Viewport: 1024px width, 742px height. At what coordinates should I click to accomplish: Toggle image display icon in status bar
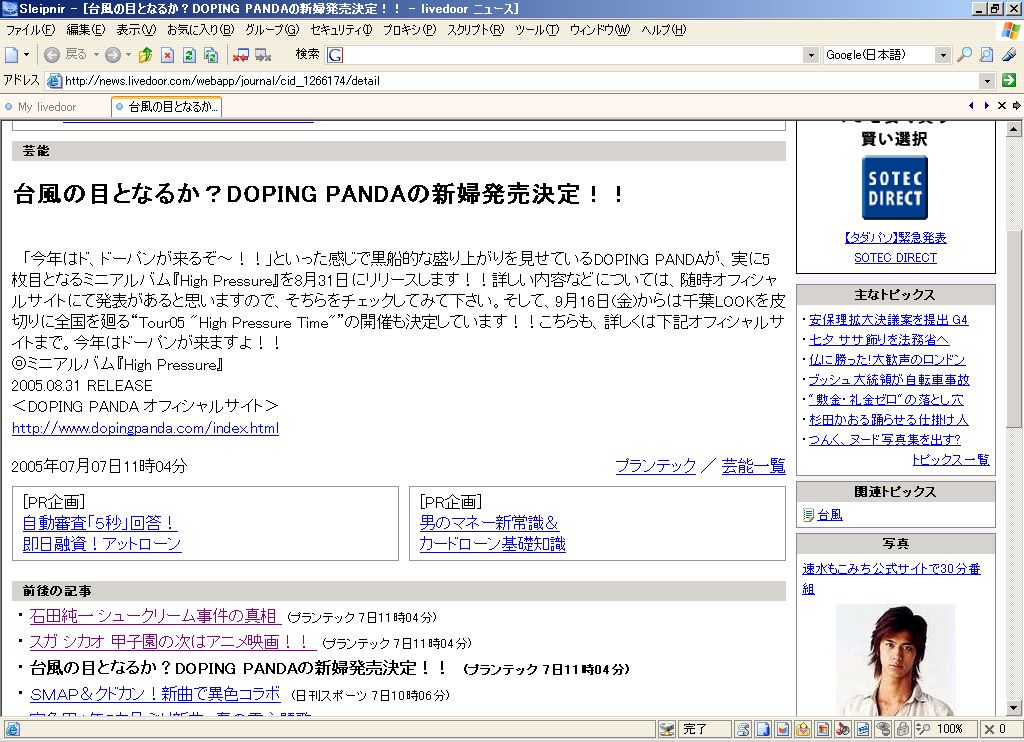(x=823, y=729)
